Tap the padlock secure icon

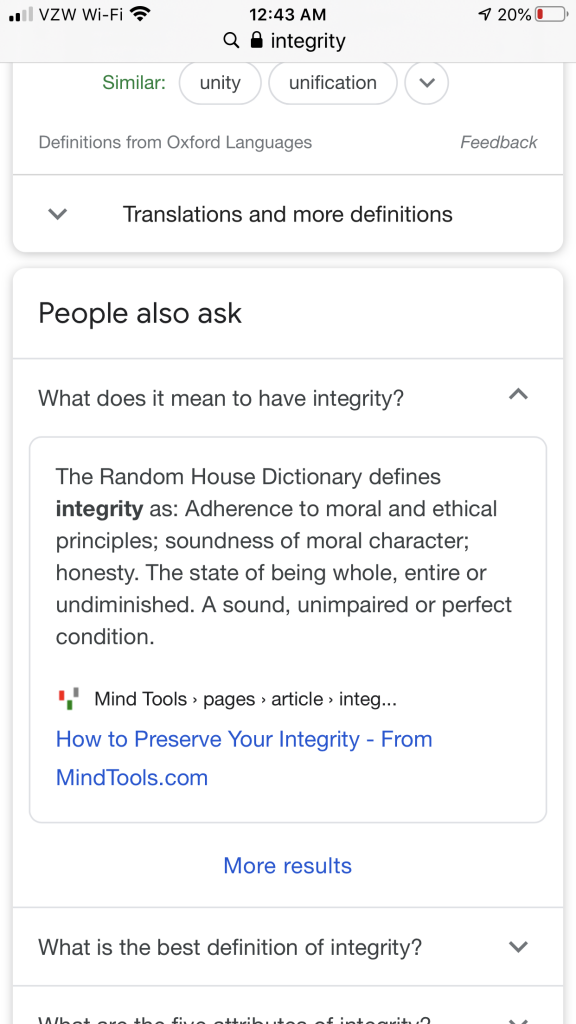coord(257,40)
